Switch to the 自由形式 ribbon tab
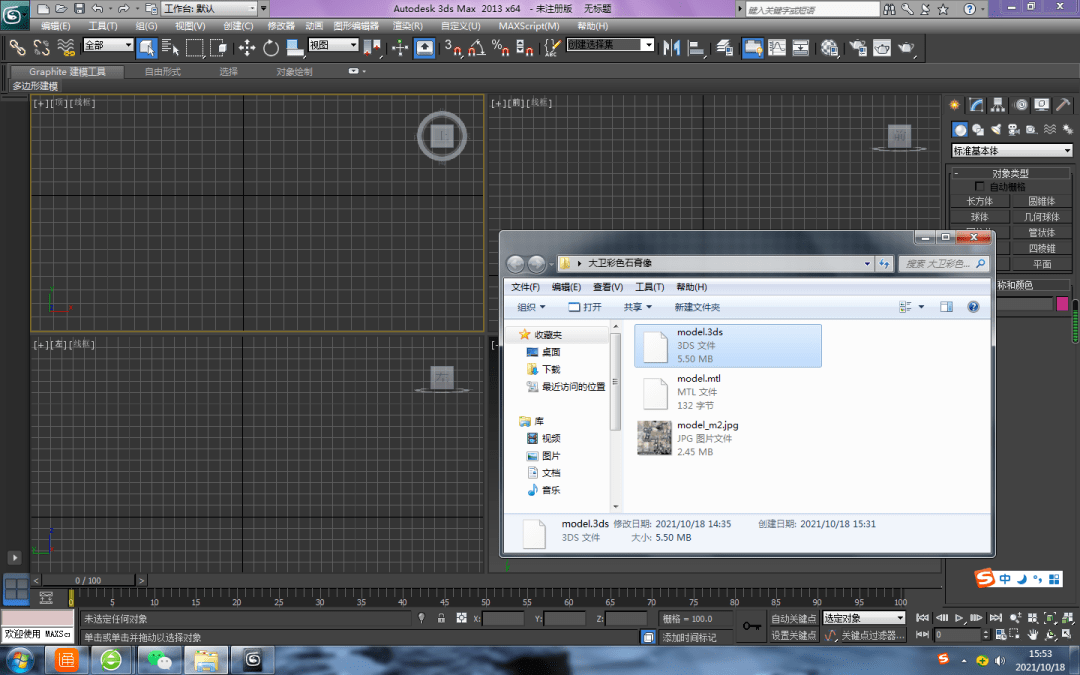Screen dimensions: 1080x675 [x=163, y=72]
